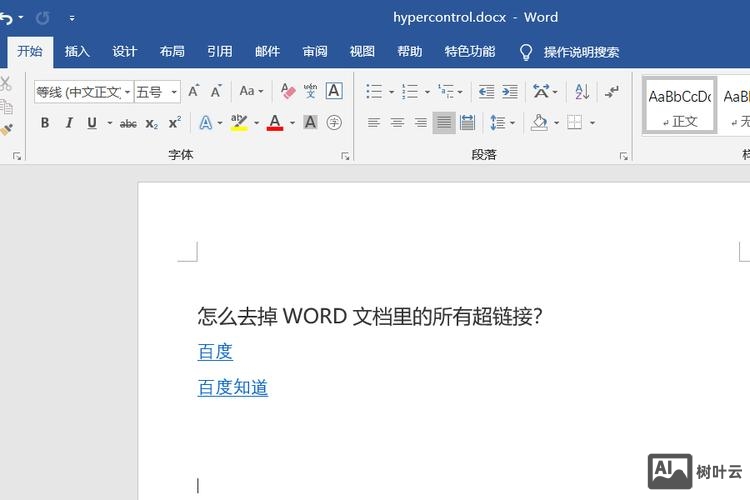Apply red font color
This screenshot has width=750, height=500.
coord(275,122)
